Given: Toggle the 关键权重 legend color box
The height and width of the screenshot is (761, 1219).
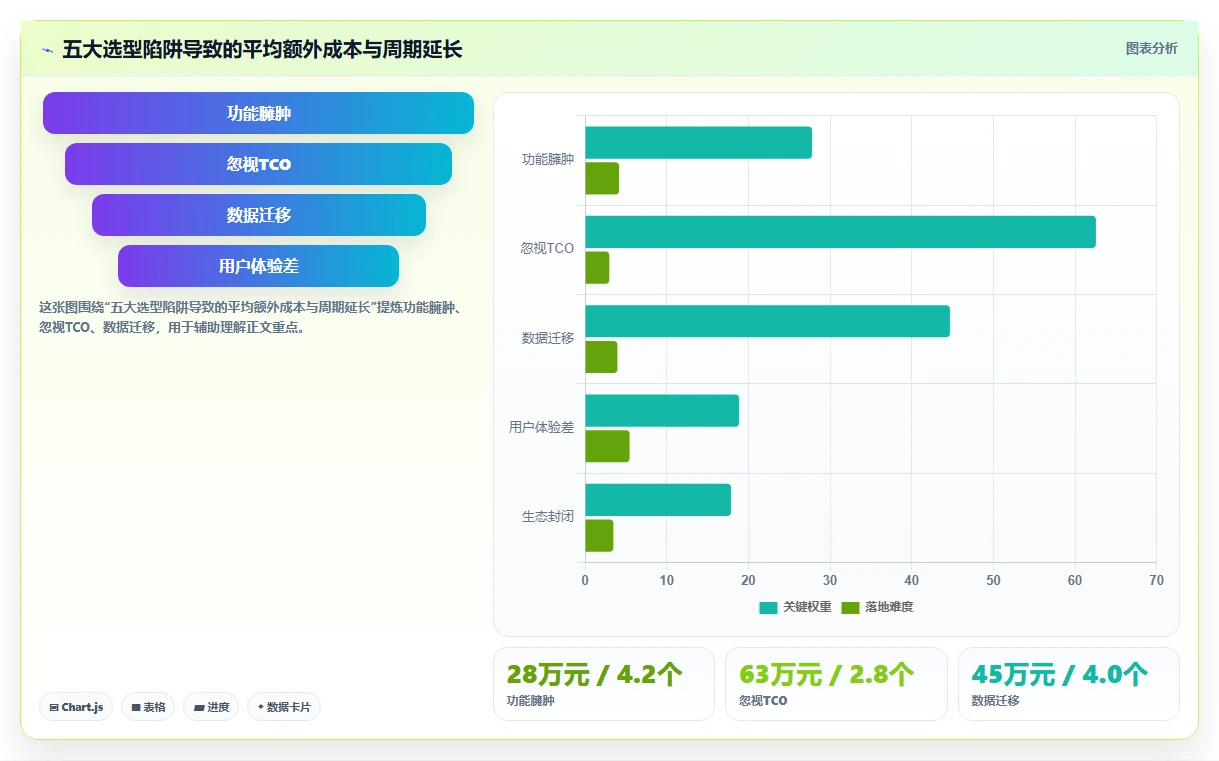Looking at the screenshot, I should tap(768, 607).
